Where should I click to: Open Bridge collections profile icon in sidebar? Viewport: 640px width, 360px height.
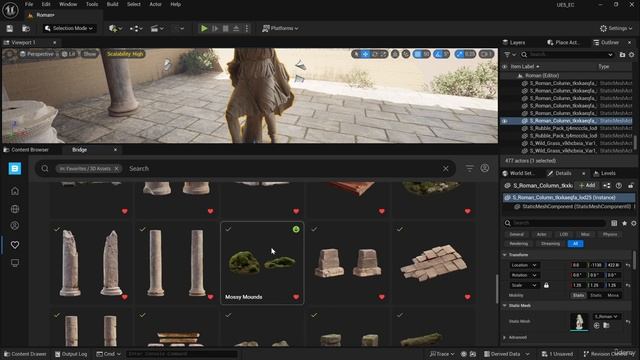15,226
